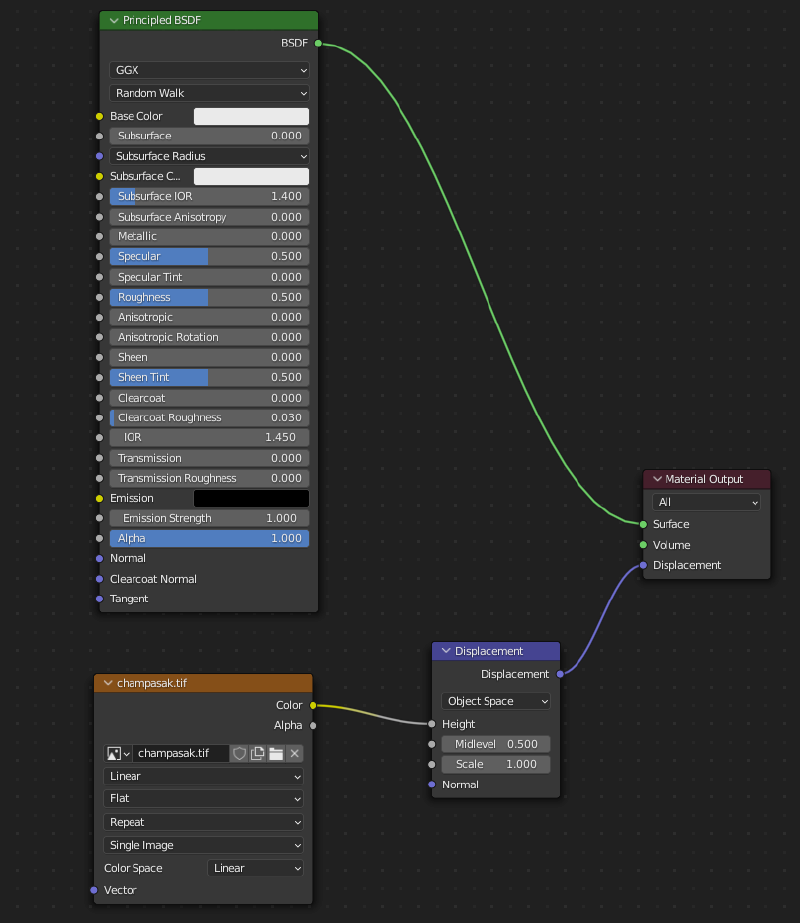Click the Base Color swatch
Screen dimensions: 800x923
[x=251, y=116]
